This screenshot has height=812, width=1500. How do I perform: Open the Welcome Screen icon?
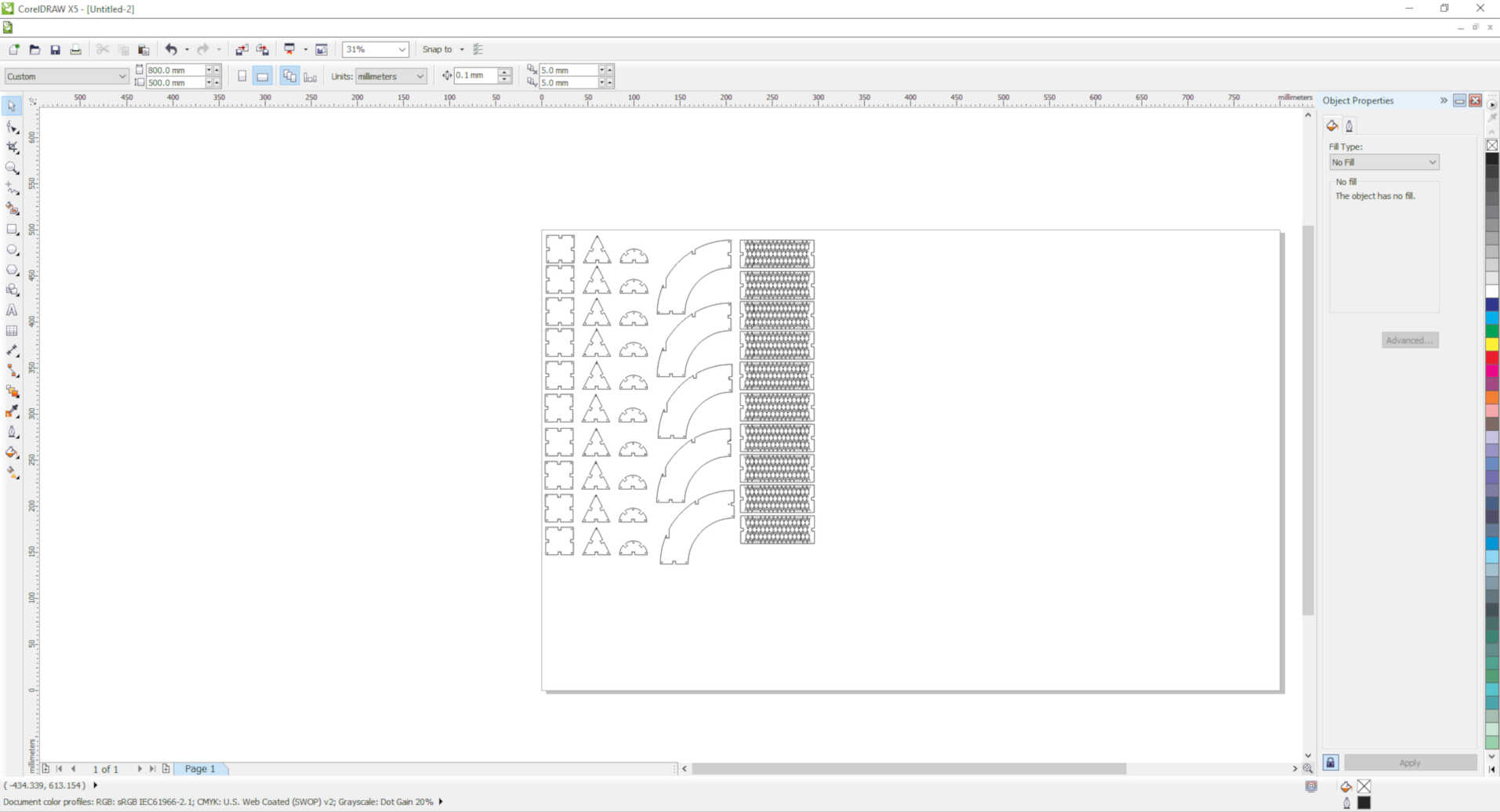point(321,49)
